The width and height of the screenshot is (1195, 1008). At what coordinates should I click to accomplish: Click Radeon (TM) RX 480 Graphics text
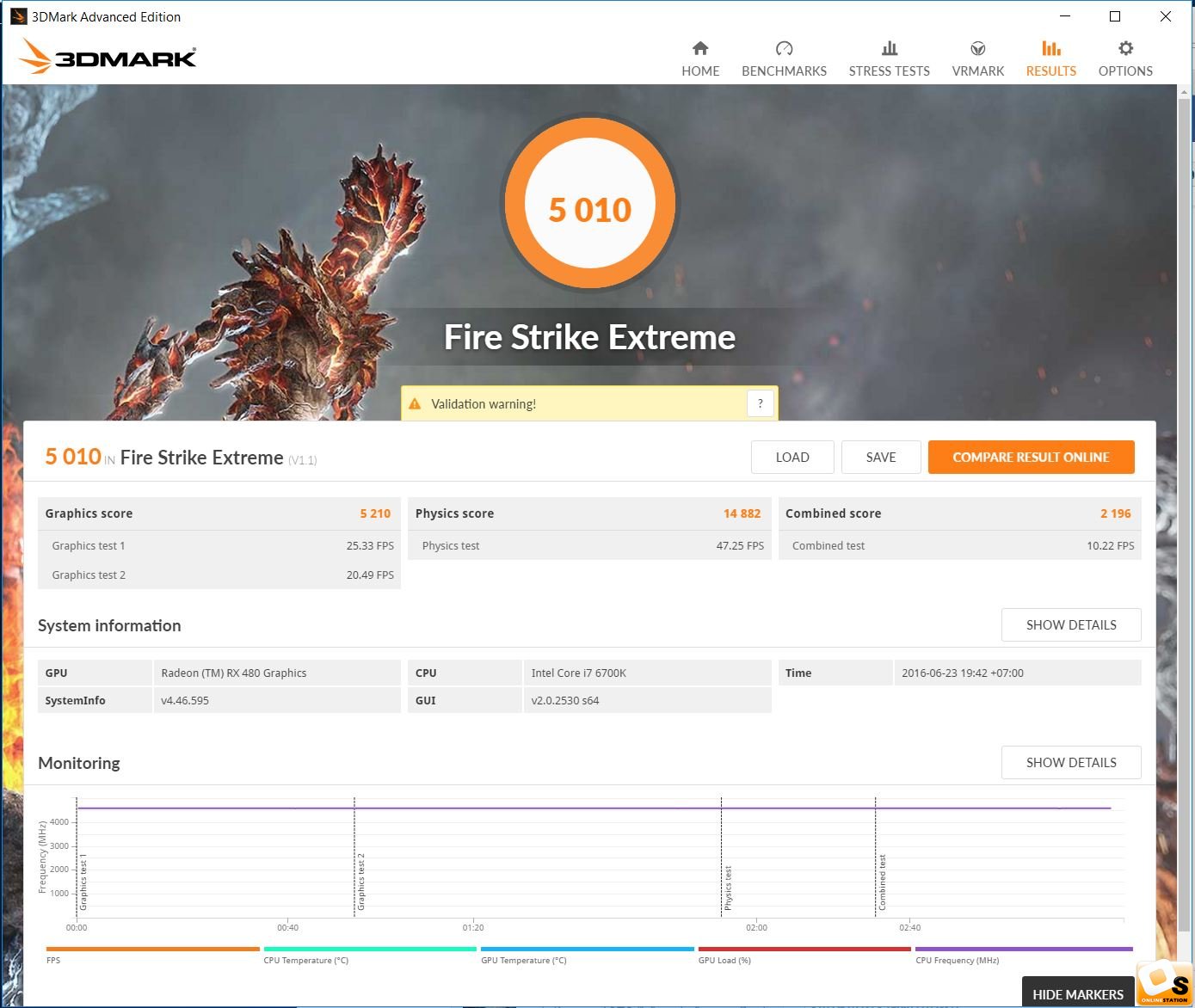234,673
